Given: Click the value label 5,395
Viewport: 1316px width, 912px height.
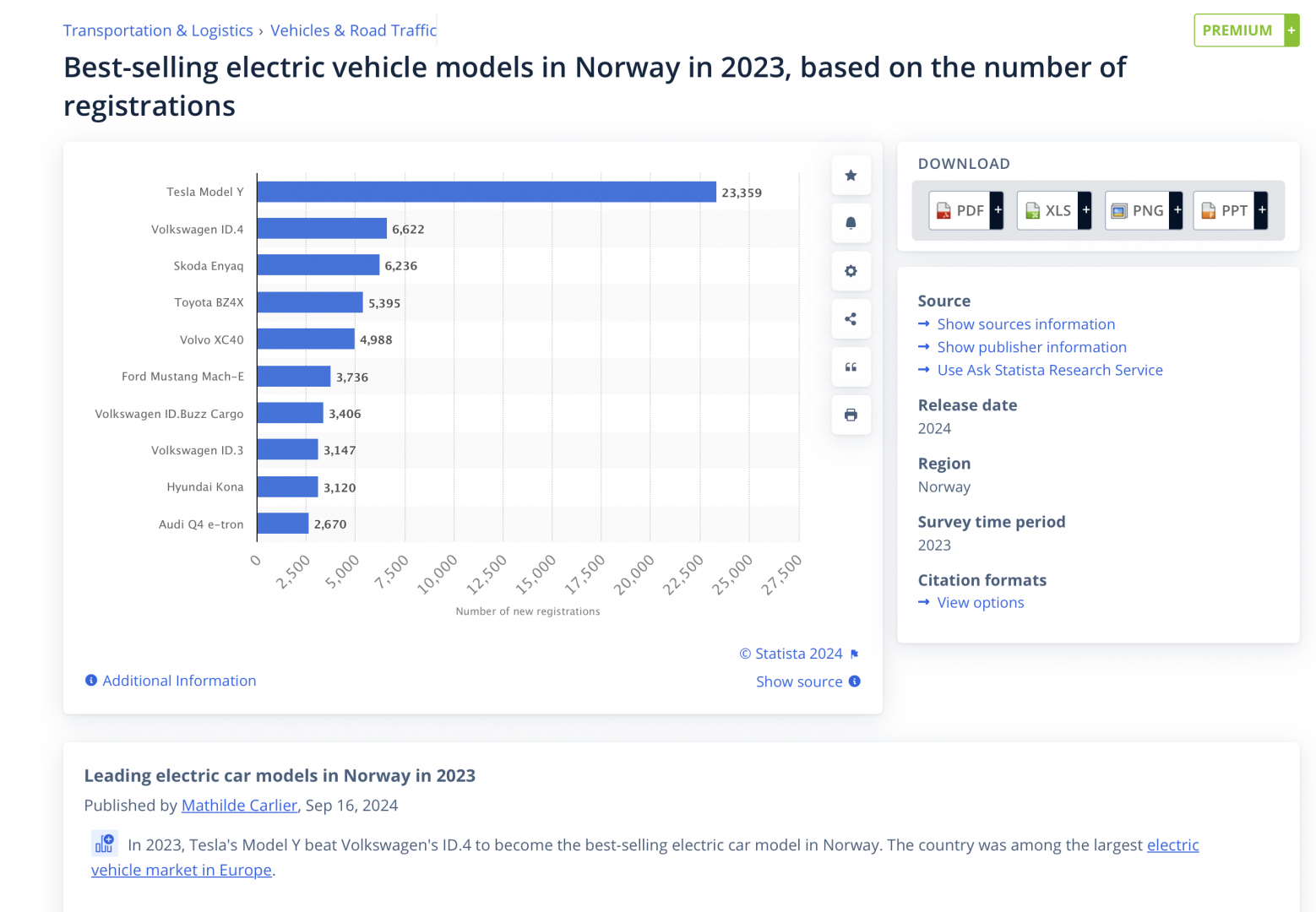Looking at the screenshot, I should click(x=384, y=303).
